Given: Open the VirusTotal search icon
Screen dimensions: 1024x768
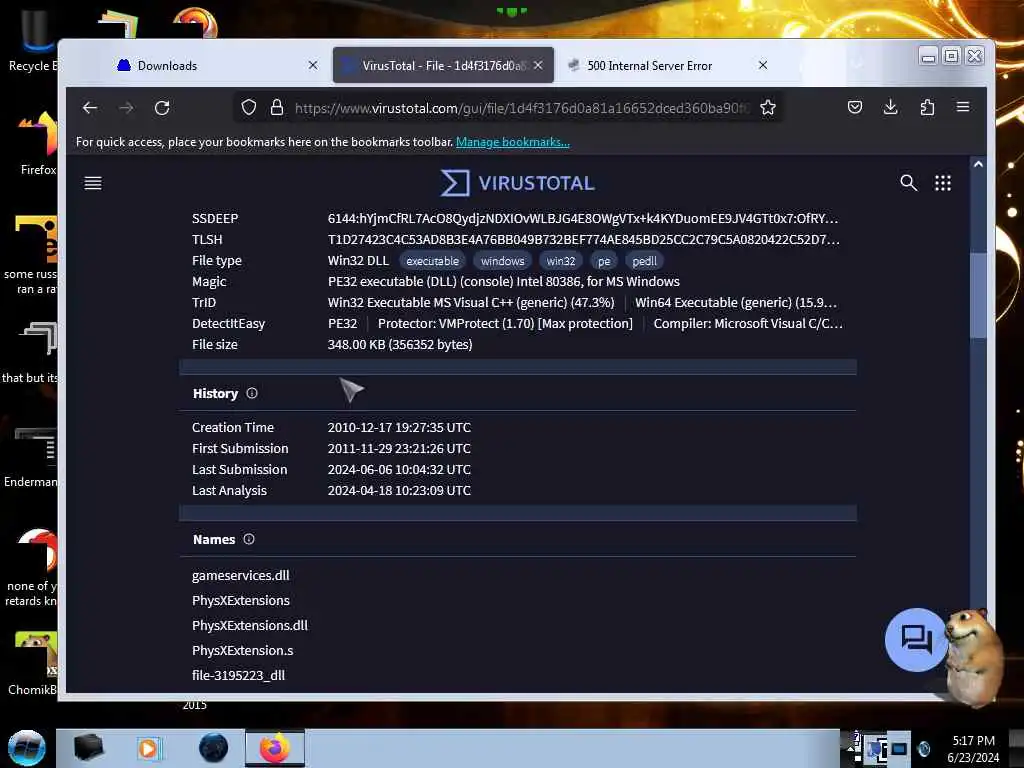Looking at the screenshot, I should pyautogui.click(x=908, y=183).
